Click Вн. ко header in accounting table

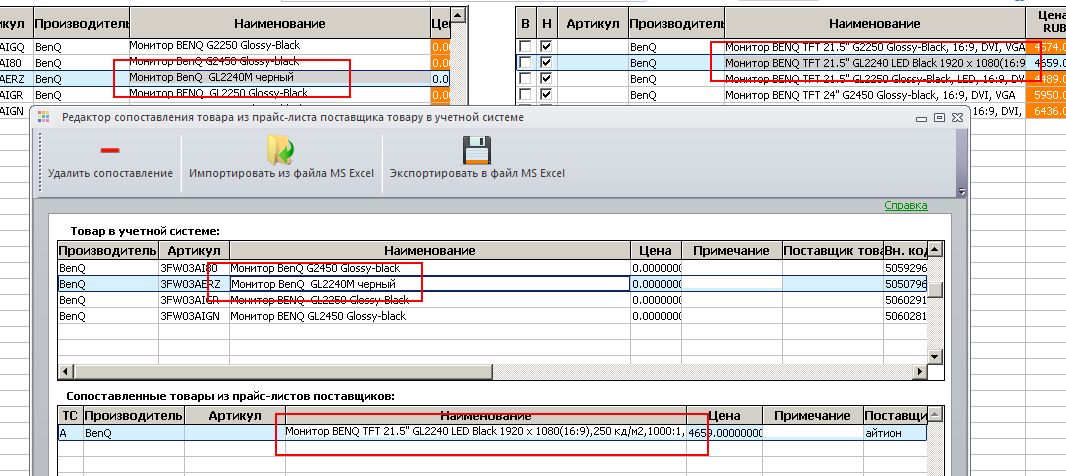pos(905,250)
